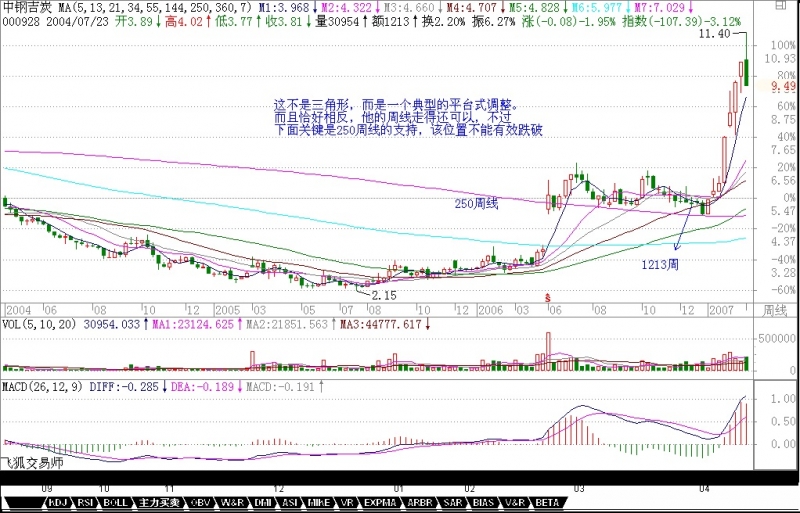Switch to the KDJ indicator tab
Viewport: 800px width, 513px height.
(57, 503)
